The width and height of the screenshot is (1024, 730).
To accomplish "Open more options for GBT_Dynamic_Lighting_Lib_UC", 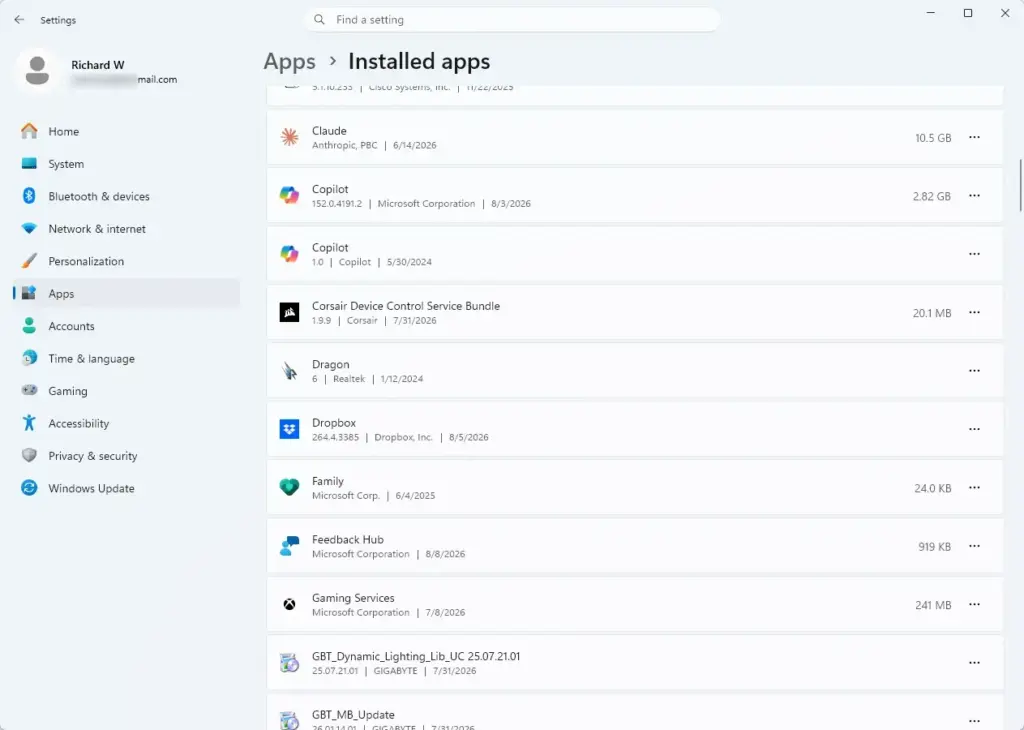I will pos(974,663).
